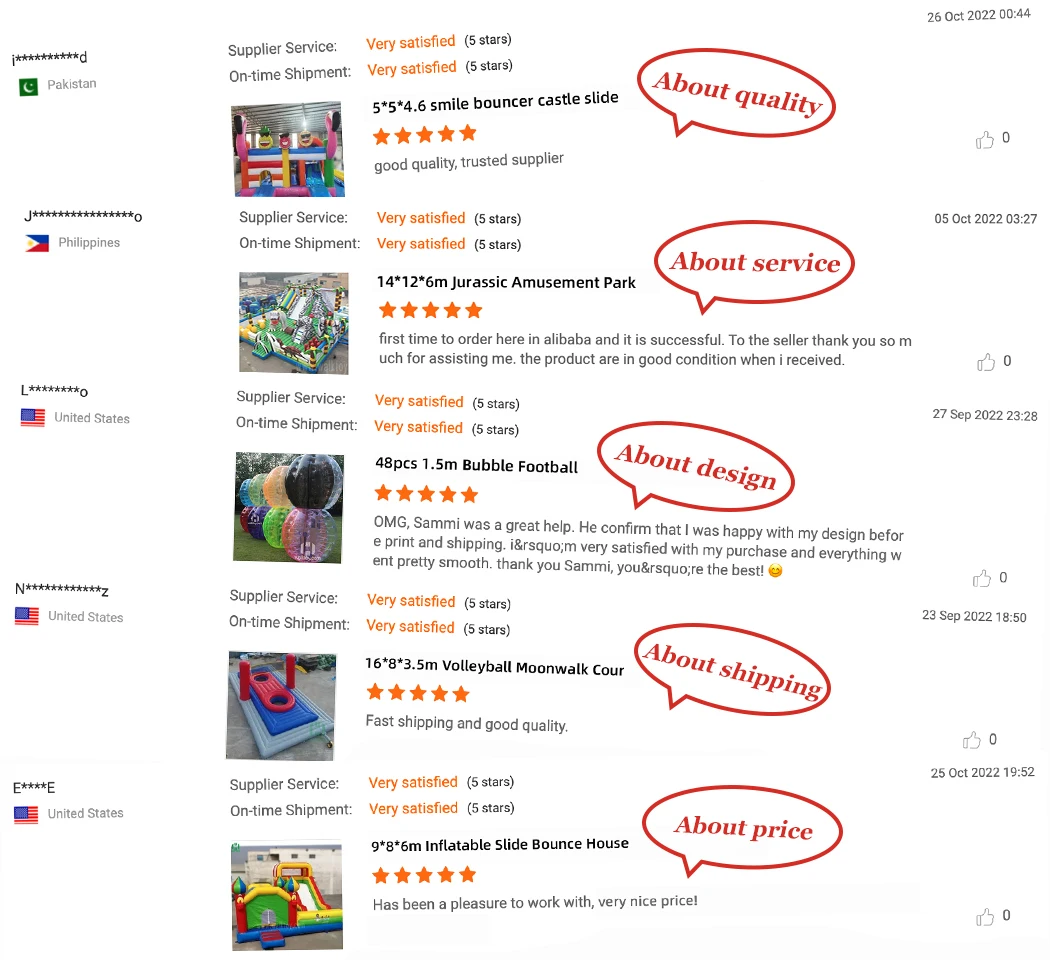Click star rating of Bubble Football review
Viewport: 1050px width, 960px height.
tap(427, 494)
